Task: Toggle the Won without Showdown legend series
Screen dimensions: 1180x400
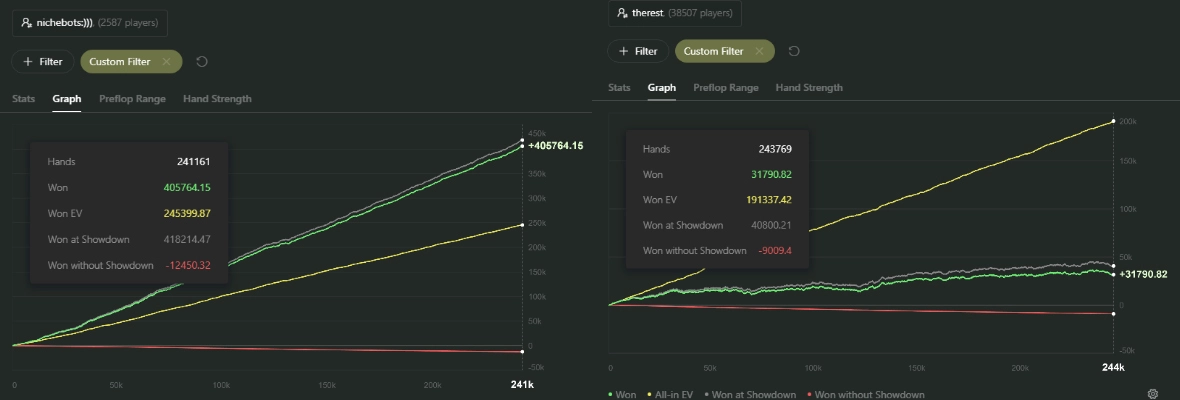Action: 865,394
